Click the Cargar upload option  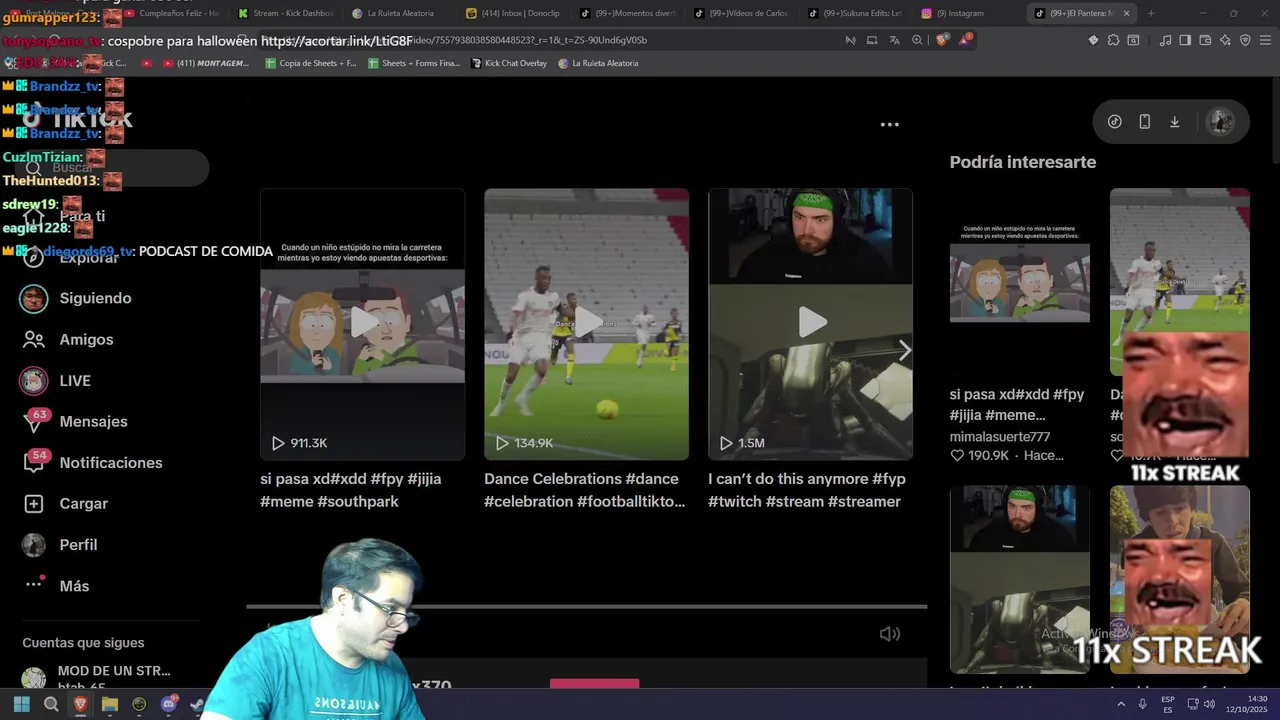click(x=83, y=503)
